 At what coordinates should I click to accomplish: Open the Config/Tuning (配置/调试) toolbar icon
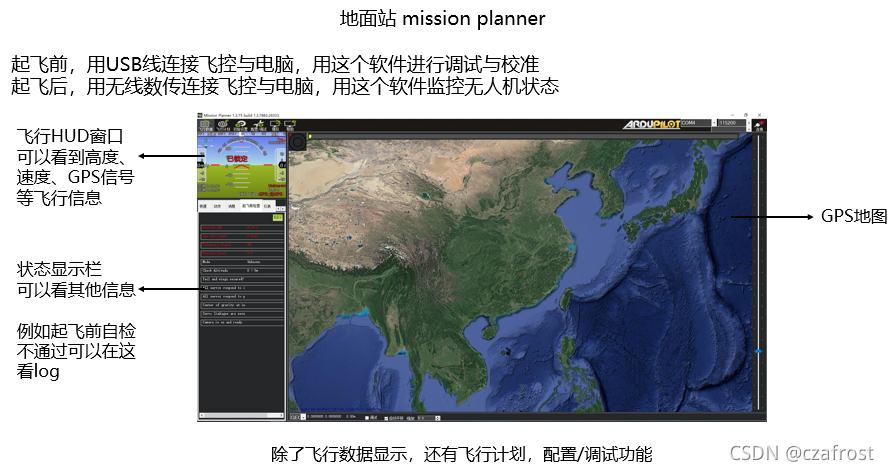pyautogui.click(x=259, y=125)
